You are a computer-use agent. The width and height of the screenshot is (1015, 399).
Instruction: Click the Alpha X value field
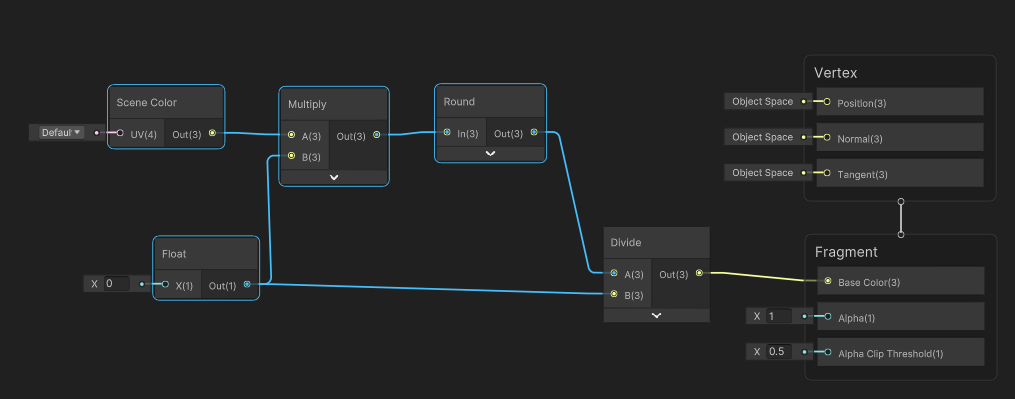[779, 317]
